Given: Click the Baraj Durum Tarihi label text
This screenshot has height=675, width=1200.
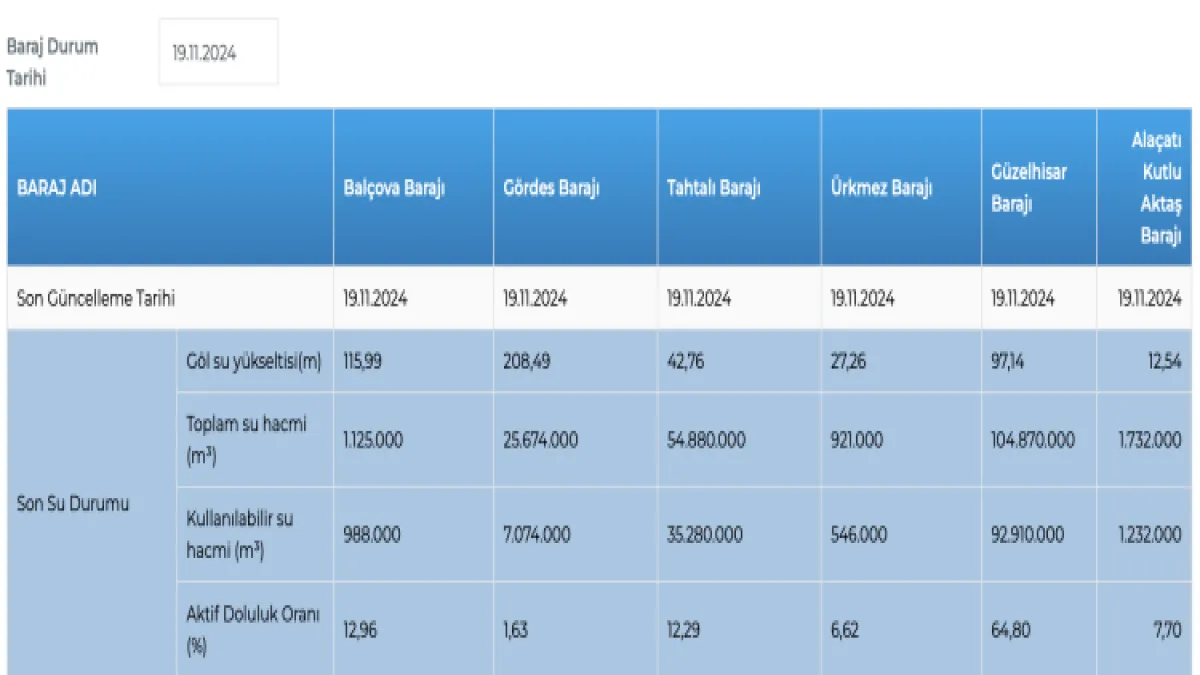Looking at the screenshot, I should click(x=52, y=62).
